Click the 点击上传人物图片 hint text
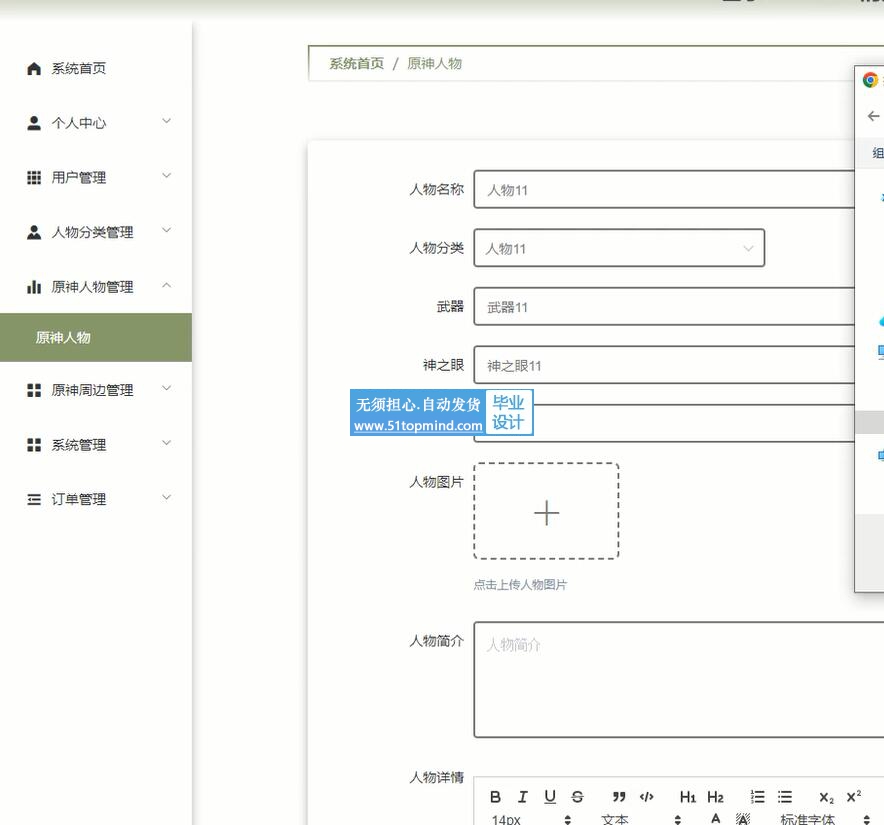Image resolution: width=884 pixels, height=825 pixels. [520, 585]
